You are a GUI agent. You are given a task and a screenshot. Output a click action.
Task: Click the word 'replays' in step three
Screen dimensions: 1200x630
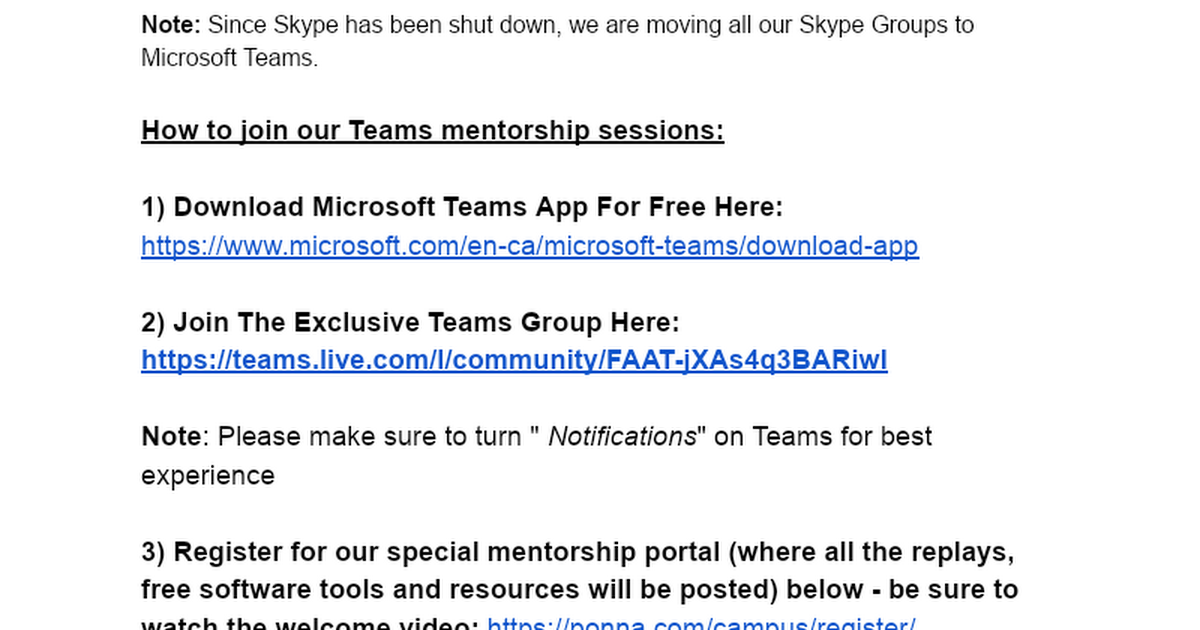point(966,552)
